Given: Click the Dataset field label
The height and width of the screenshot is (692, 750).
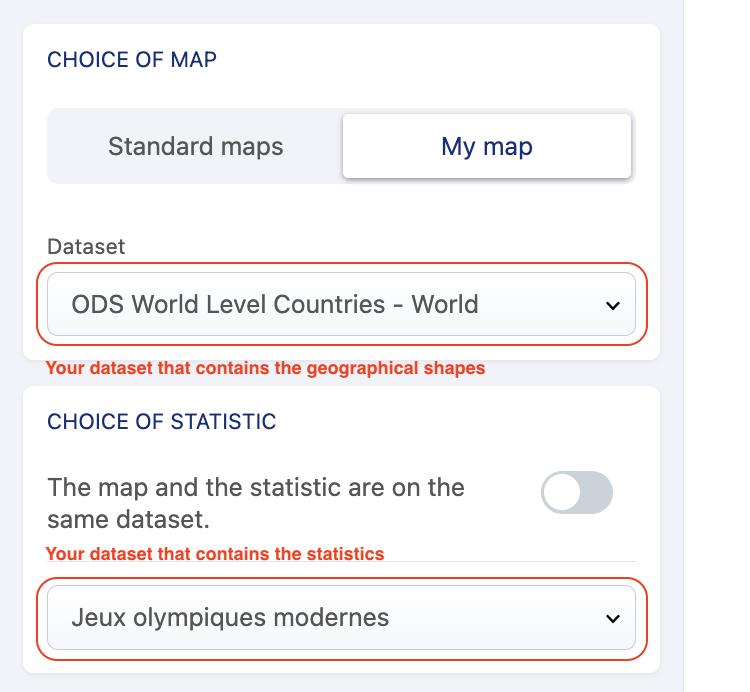Looking at the screenshot, I should (86, 246).
